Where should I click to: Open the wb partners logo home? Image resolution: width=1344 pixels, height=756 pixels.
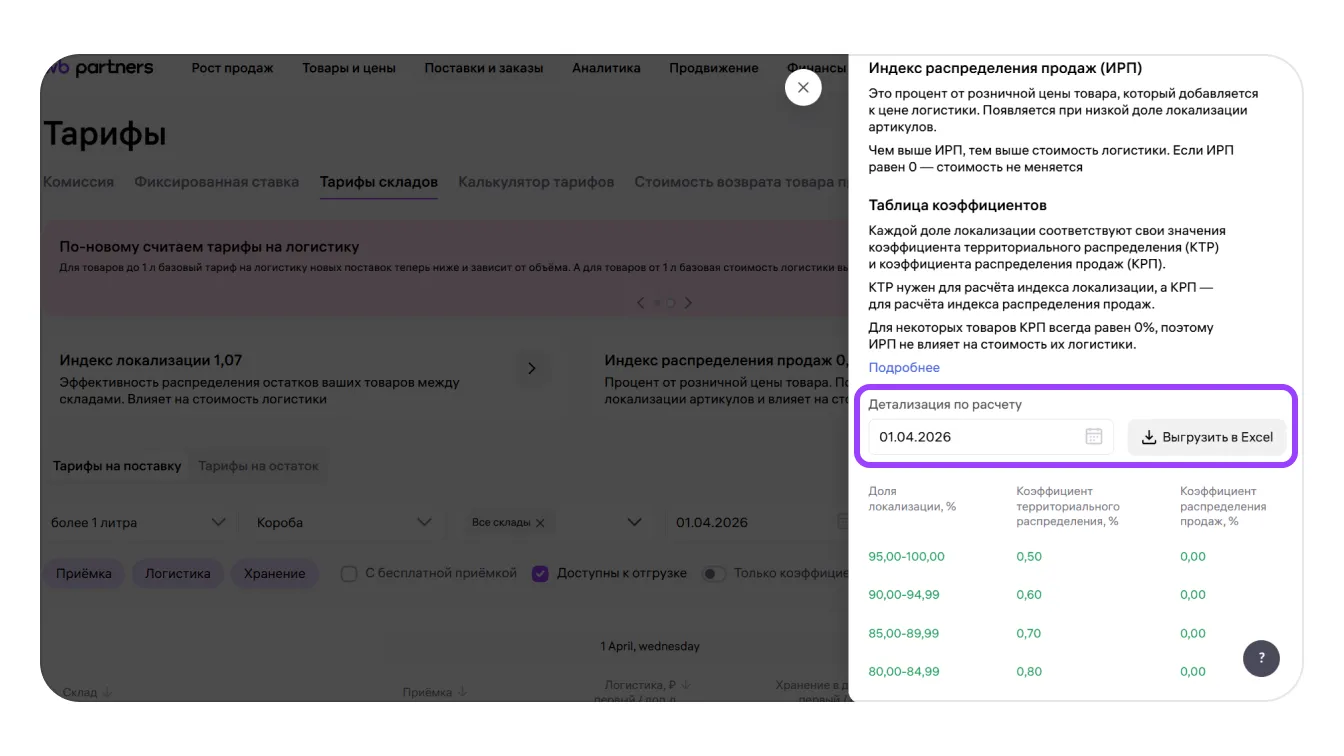click(x=100, y=68)
